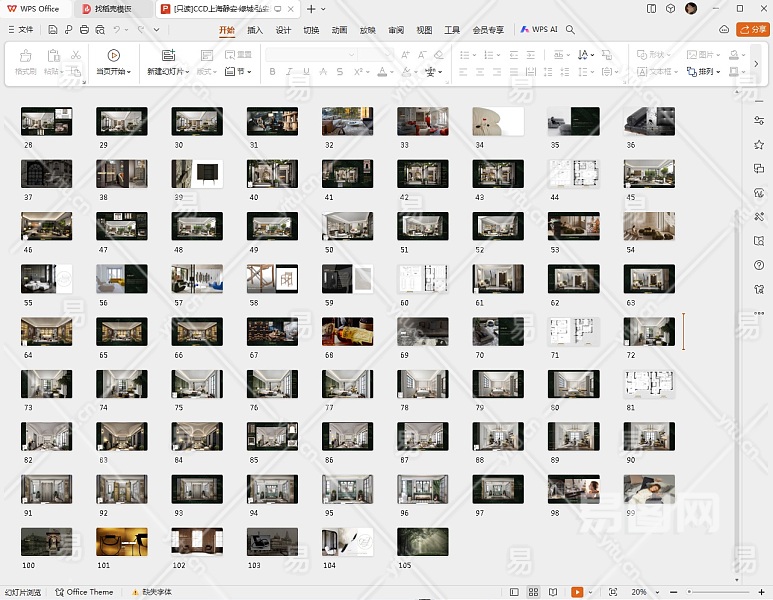The width and height of the screenshot is (773, 600).
Task: Open the 插入 ribbon tab
Action: [255, 30]
